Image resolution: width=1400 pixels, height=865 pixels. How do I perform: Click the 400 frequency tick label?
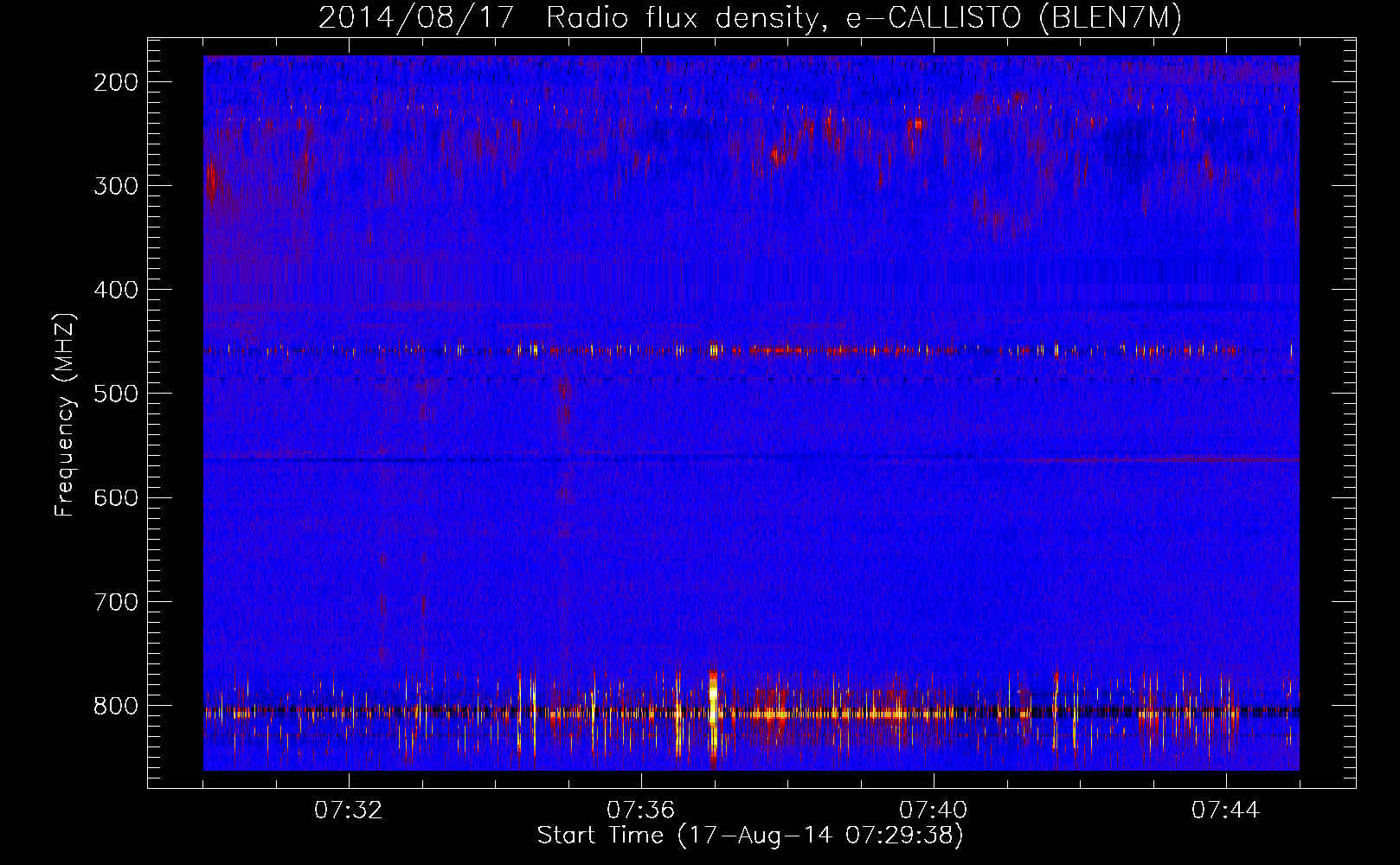click(115, 290)
